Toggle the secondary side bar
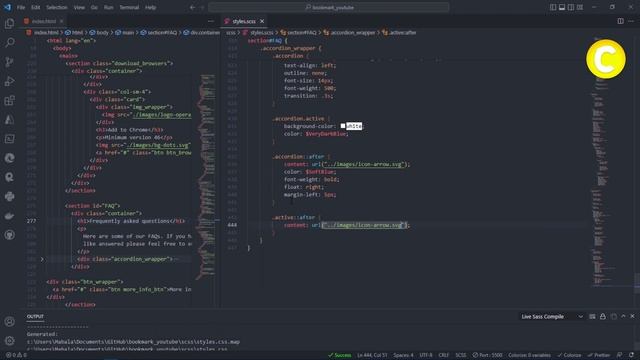Image resolution: width=640 pixels, height=360 pixels. (571, 7)
